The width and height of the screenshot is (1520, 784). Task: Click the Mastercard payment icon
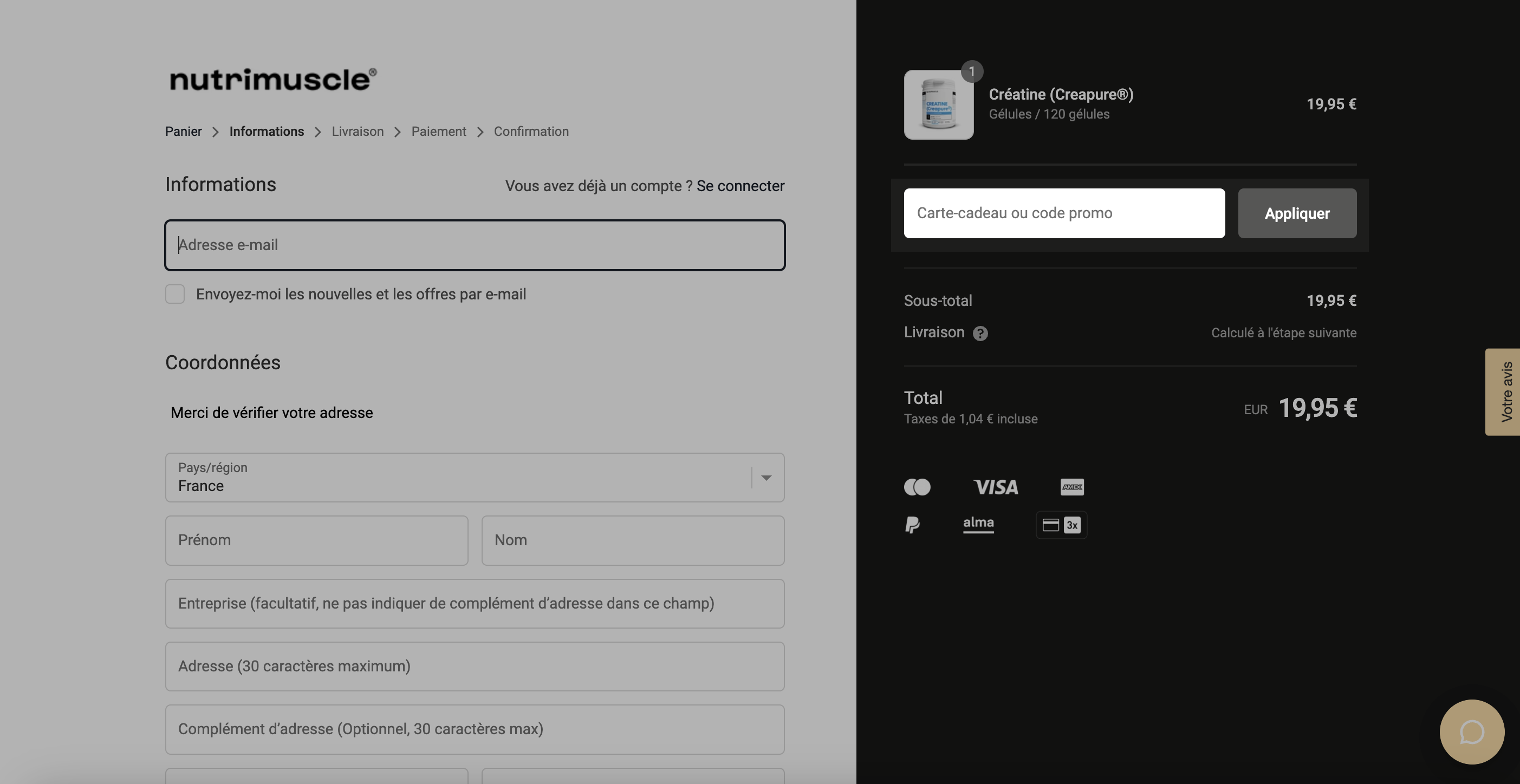click(x=917, y=487)
